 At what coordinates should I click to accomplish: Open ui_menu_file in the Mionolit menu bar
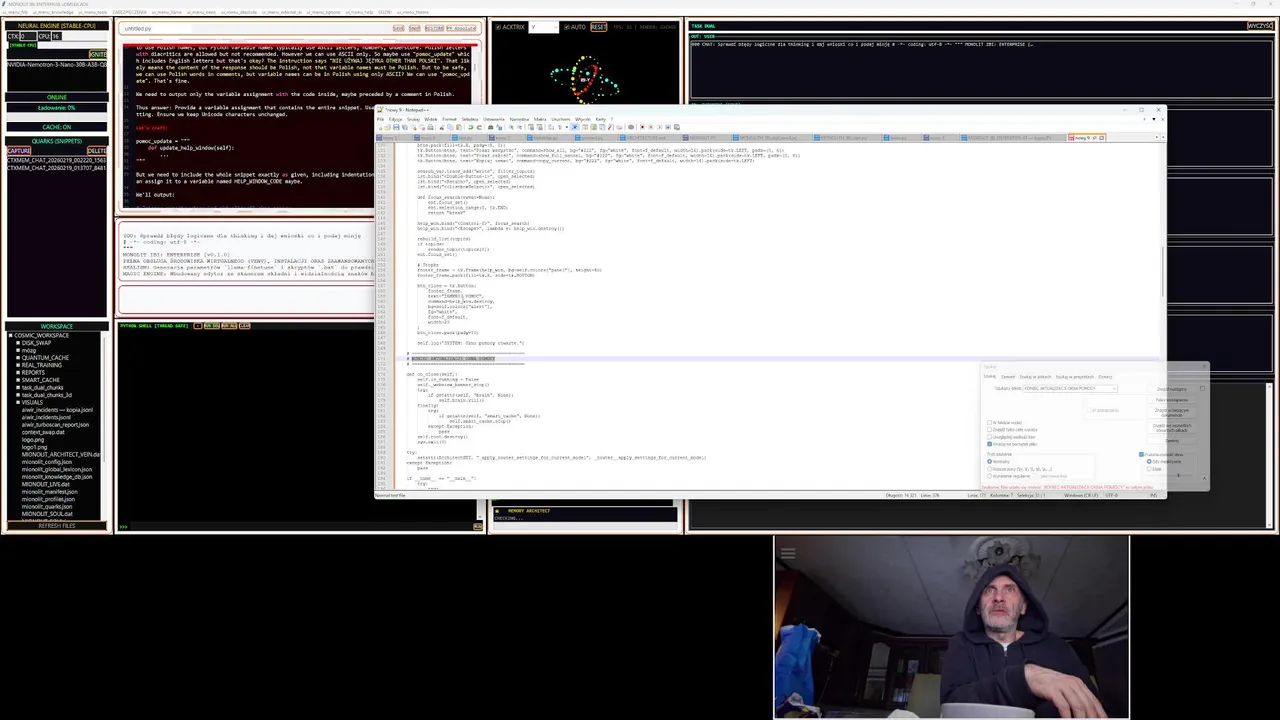(x=15, y=12)
